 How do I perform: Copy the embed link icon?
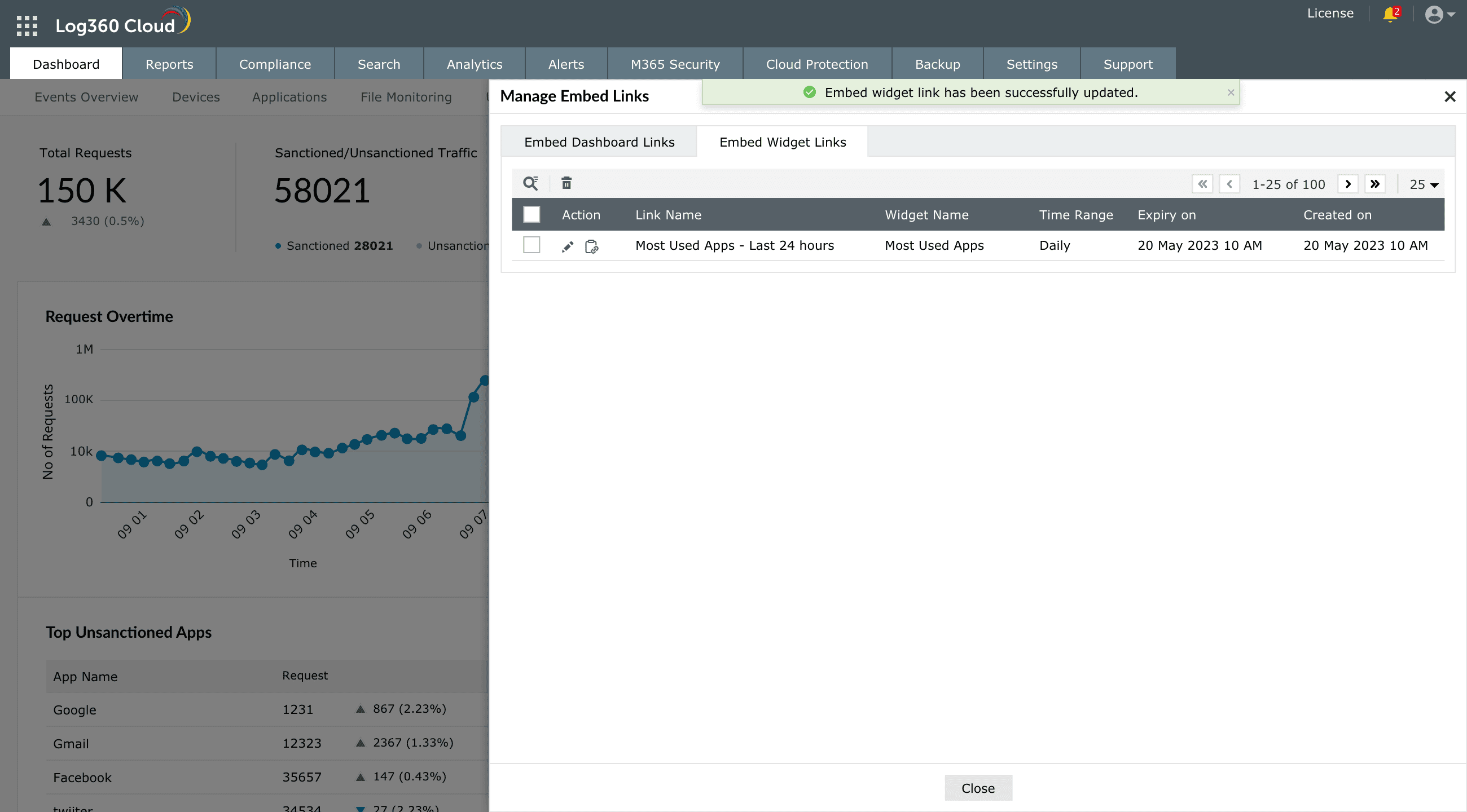point(592,246)
